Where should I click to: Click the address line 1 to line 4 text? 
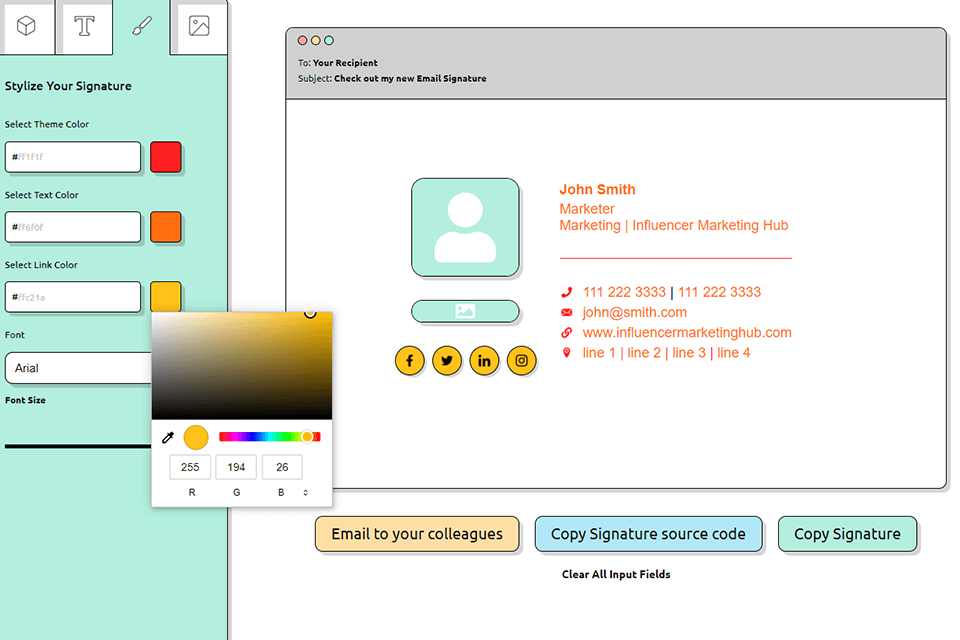(x=666, y=353)
